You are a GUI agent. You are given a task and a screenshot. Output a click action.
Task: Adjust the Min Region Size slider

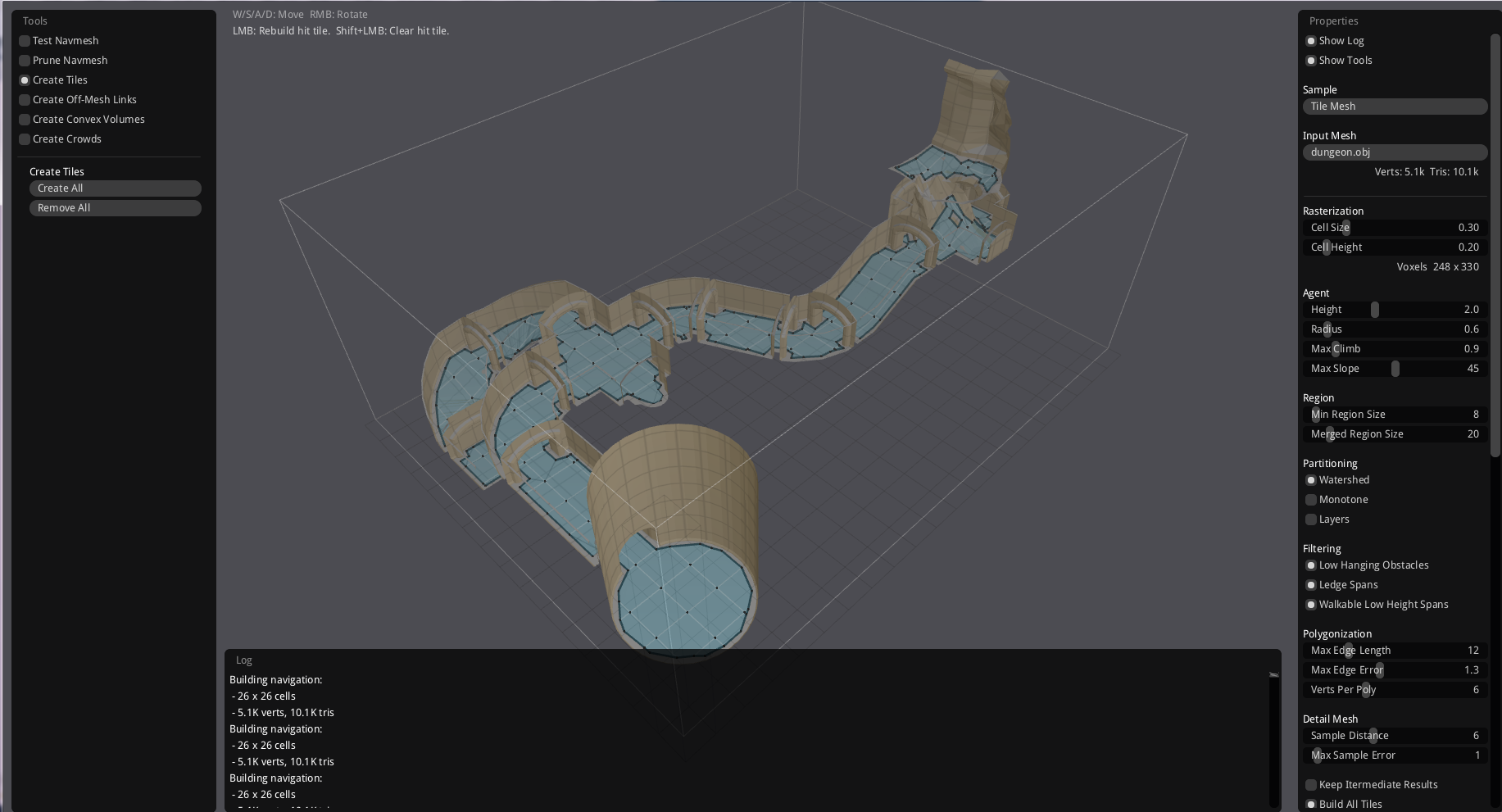tap(1395, 414)
